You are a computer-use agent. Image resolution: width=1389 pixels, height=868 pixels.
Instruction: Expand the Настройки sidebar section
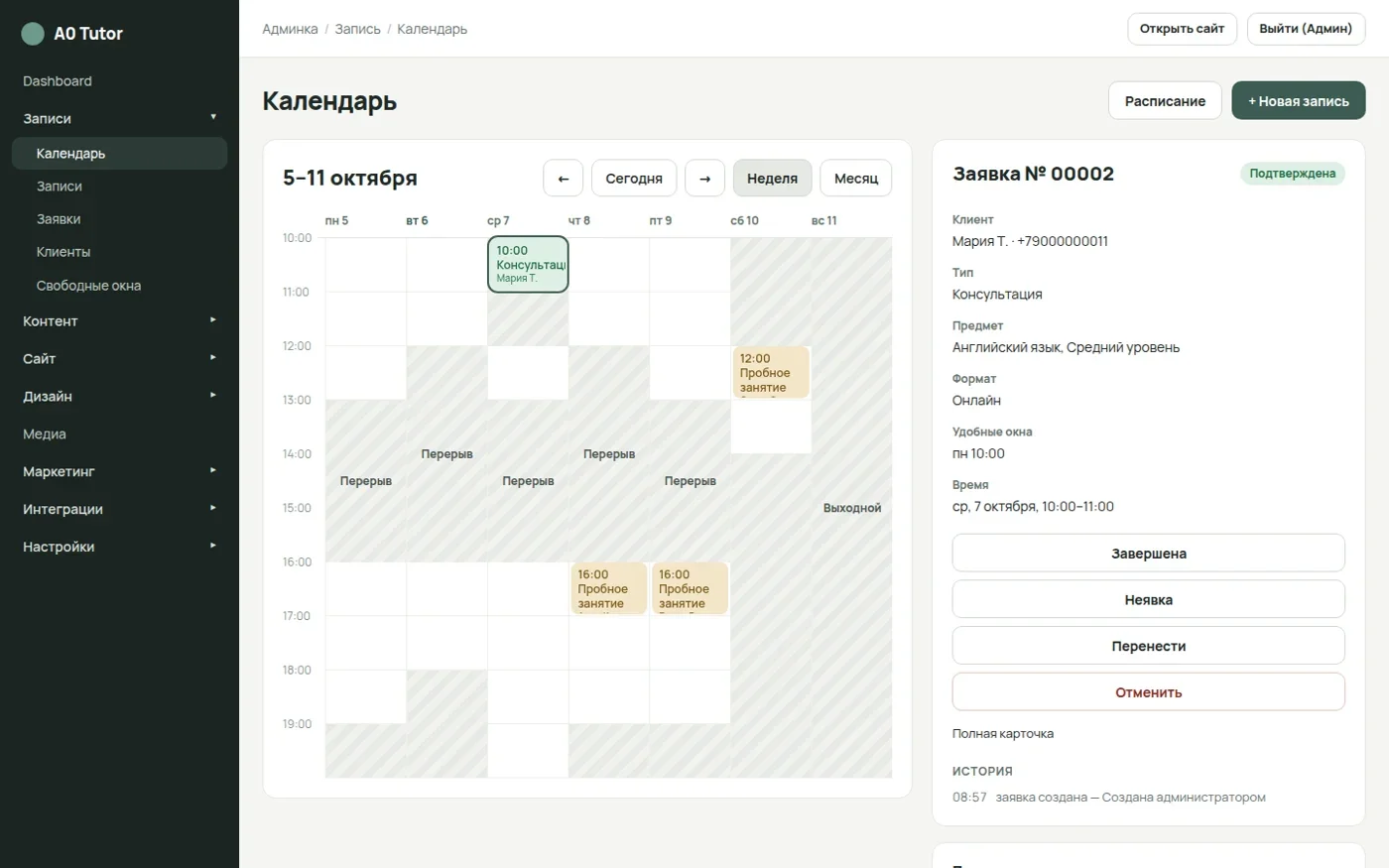pos(119,547)
